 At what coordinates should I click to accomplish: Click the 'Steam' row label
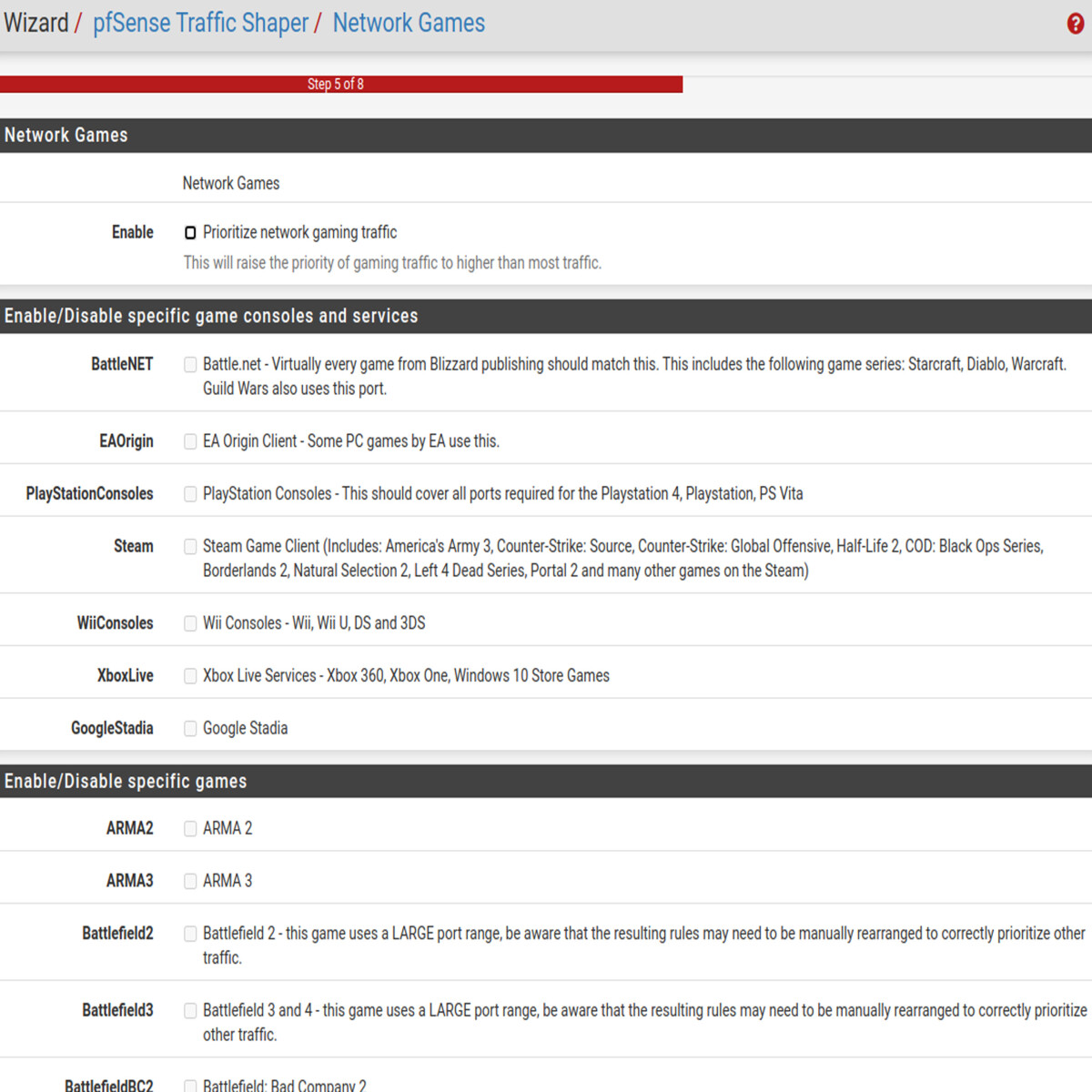[134, 546]
